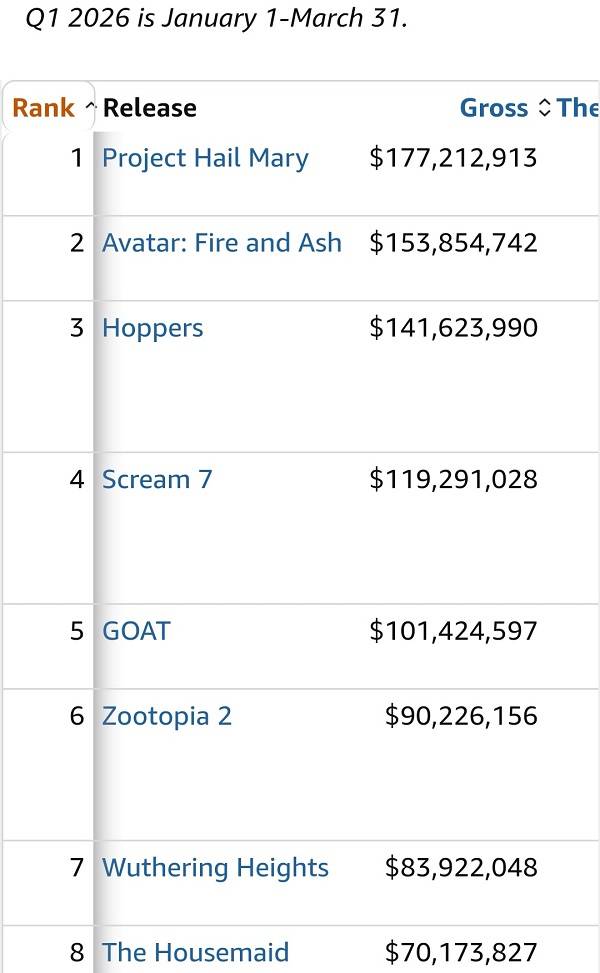Click the Rank ascending sort arrow
Screen dimensions: 600x973
point(90,108)
